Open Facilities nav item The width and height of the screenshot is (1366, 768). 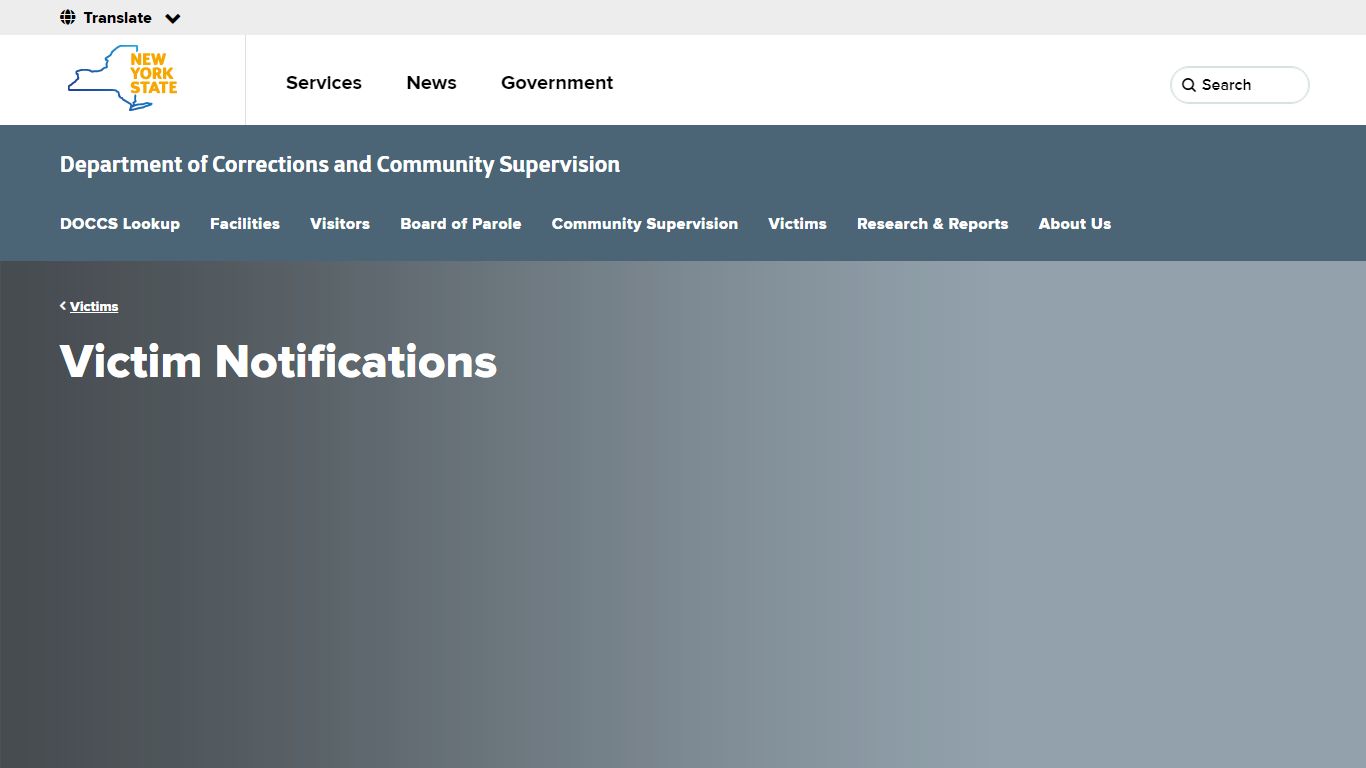coord(245,224)
